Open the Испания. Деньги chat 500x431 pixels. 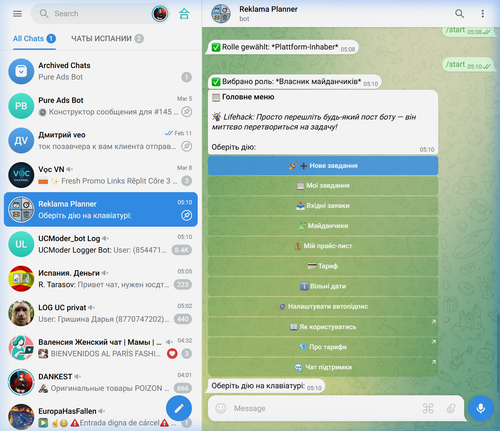coord(101,279)
